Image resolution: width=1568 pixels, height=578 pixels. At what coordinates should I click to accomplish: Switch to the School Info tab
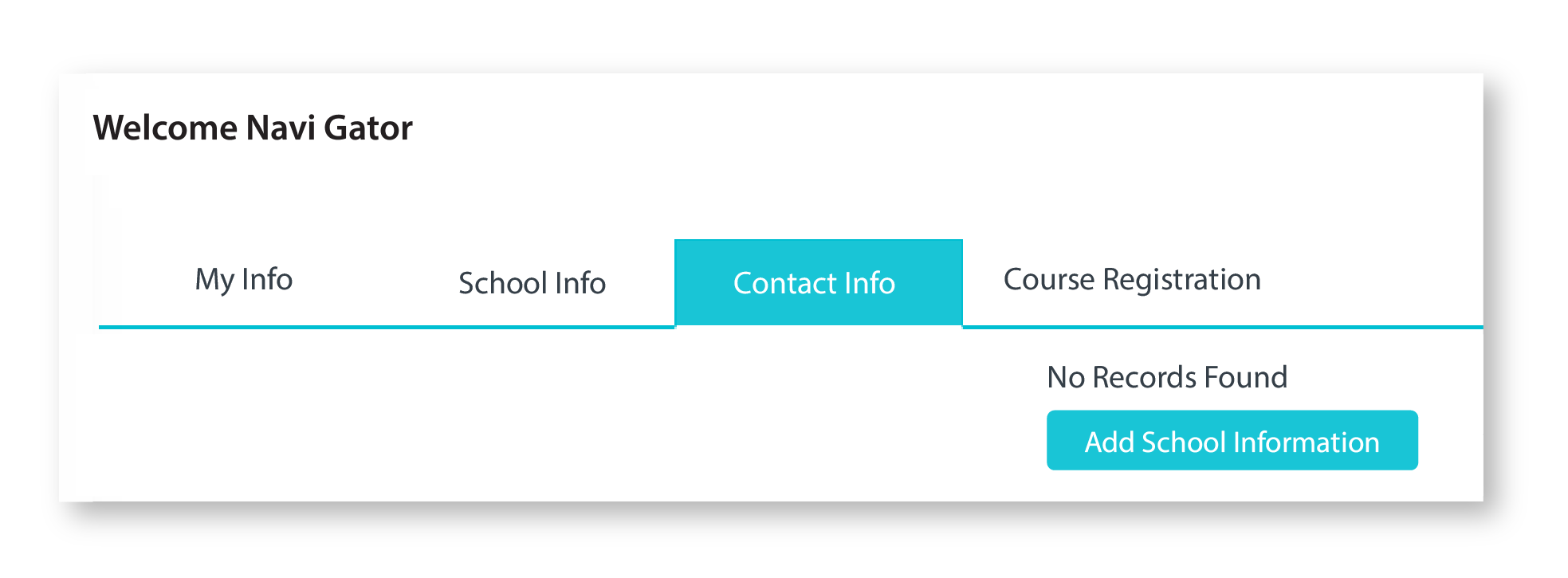pos(532,283)
